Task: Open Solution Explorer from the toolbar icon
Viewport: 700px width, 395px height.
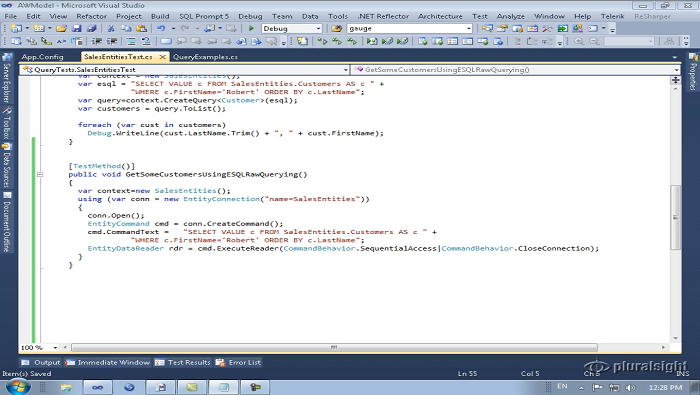Action: pyautogui.click(x=487, y=28)
